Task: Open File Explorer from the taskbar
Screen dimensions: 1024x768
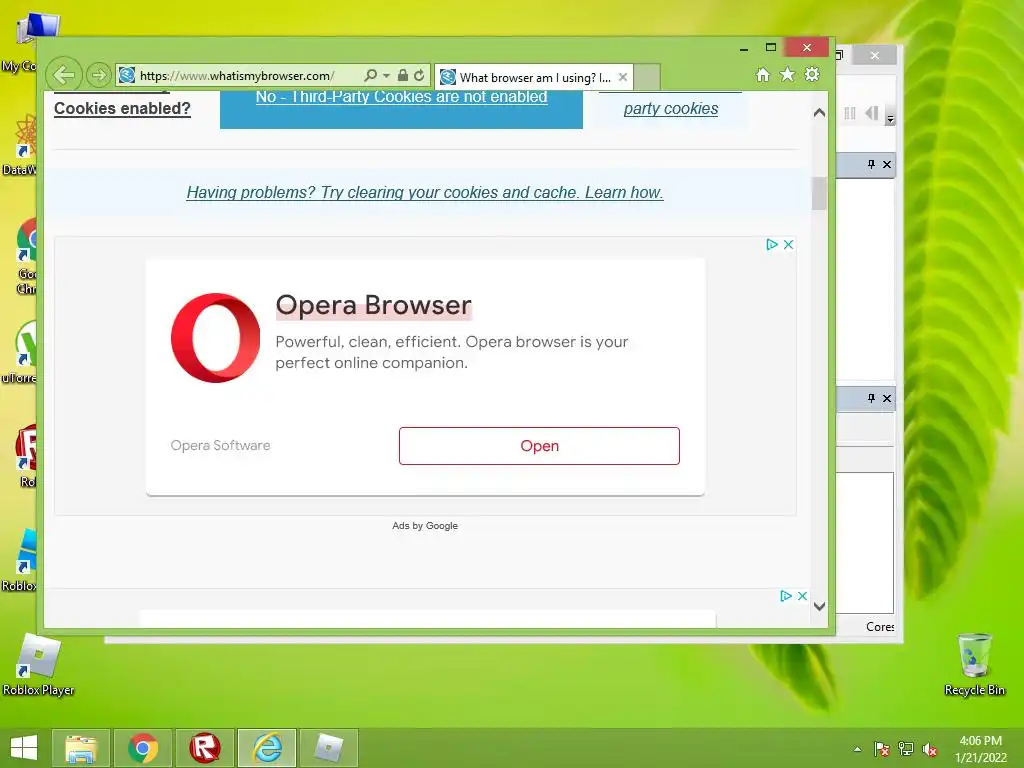Action: [x=81, y=748]
